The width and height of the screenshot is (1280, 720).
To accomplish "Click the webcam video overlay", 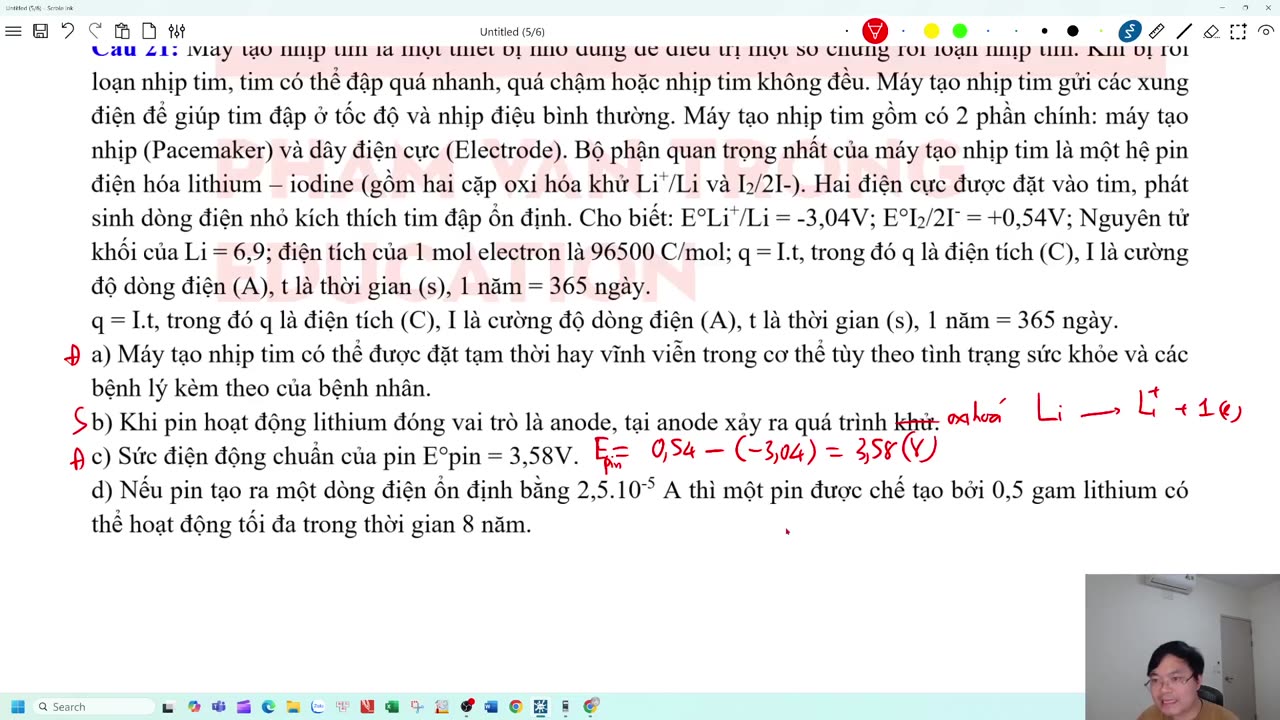I will (1182, 647).
